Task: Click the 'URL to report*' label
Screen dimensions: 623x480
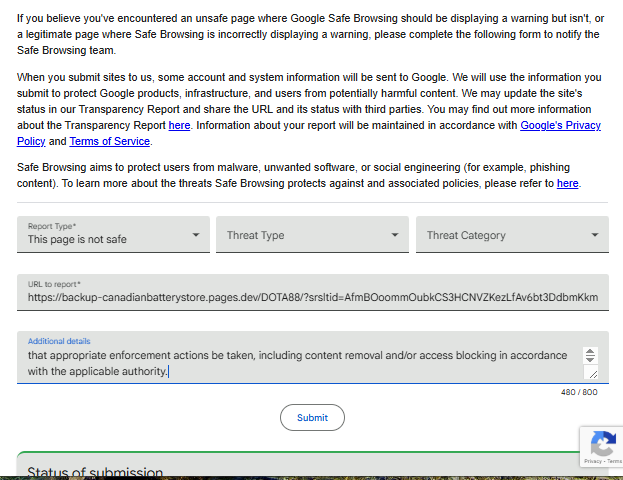Action: click(x=54, y=284)
